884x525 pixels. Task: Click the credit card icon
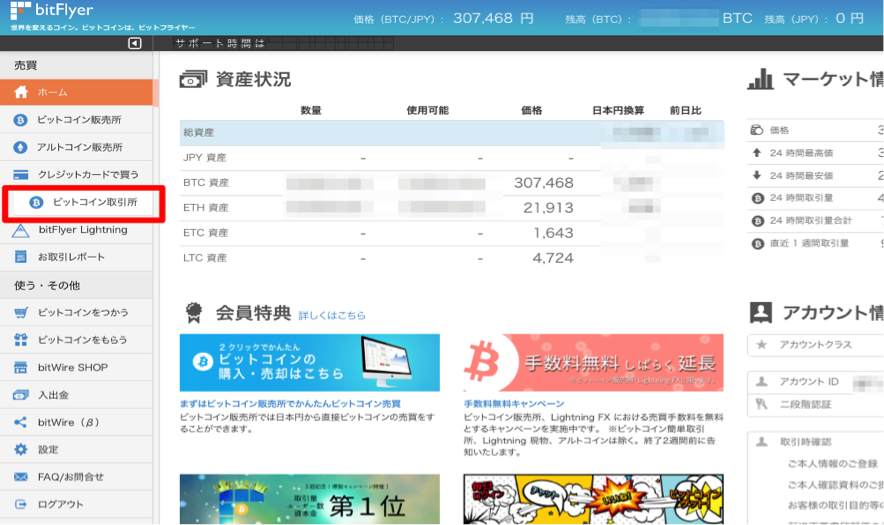[x=20, y=175]
